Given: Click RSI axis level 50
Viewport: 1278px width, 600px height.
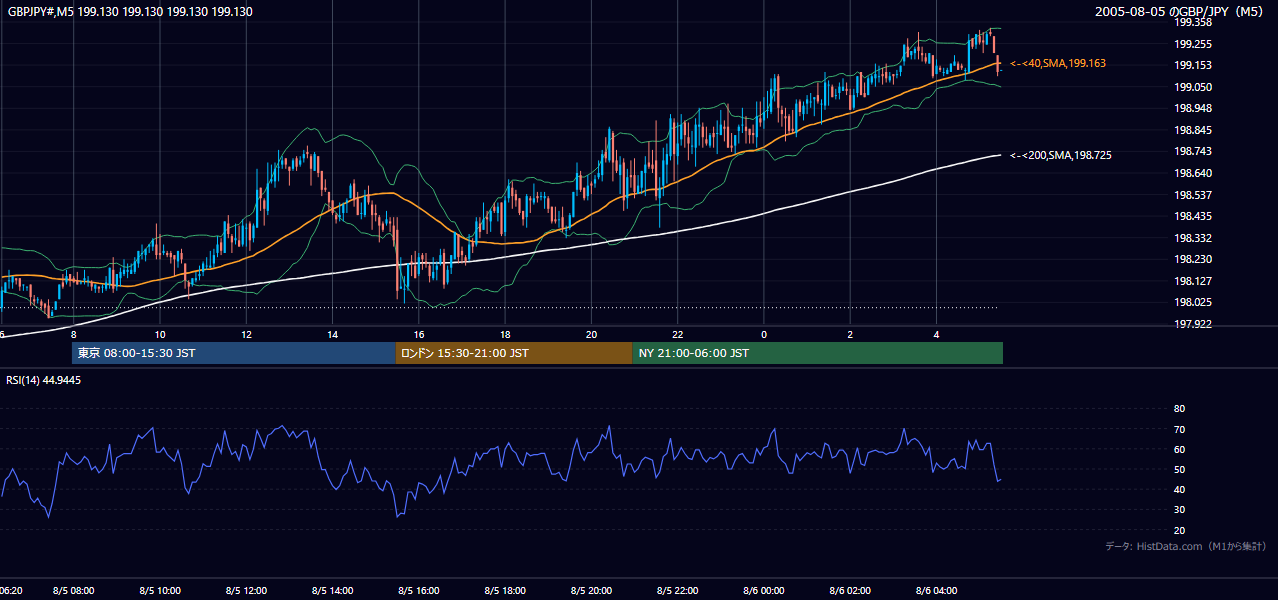Looking at the screenshot, I should (1179, 469).
